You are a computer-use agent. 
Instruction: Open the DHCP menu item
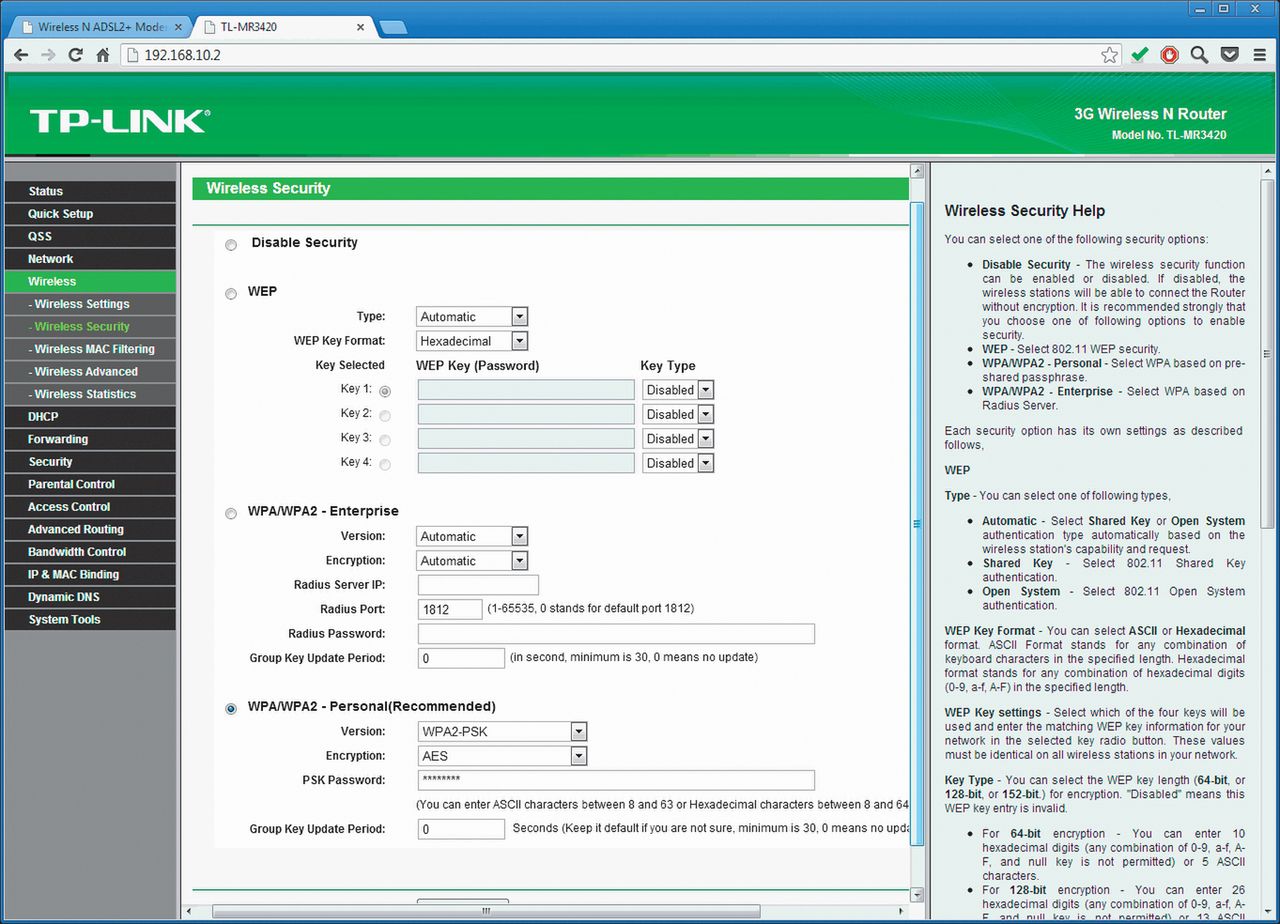click(90, 416)
